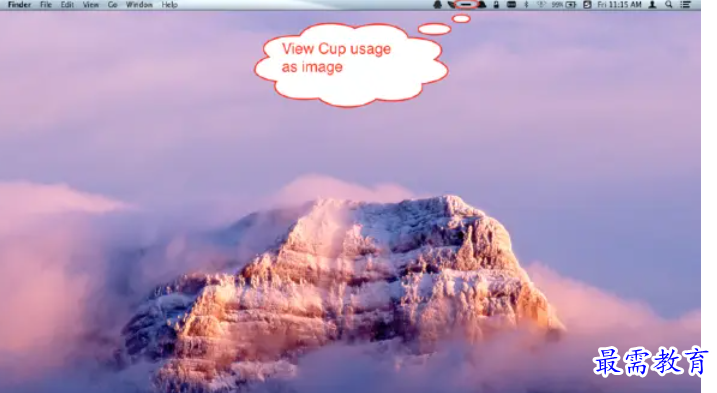Open the File menu
This screenshot has height=393, width=717.
pyautogui.click(x=46, y=5)
